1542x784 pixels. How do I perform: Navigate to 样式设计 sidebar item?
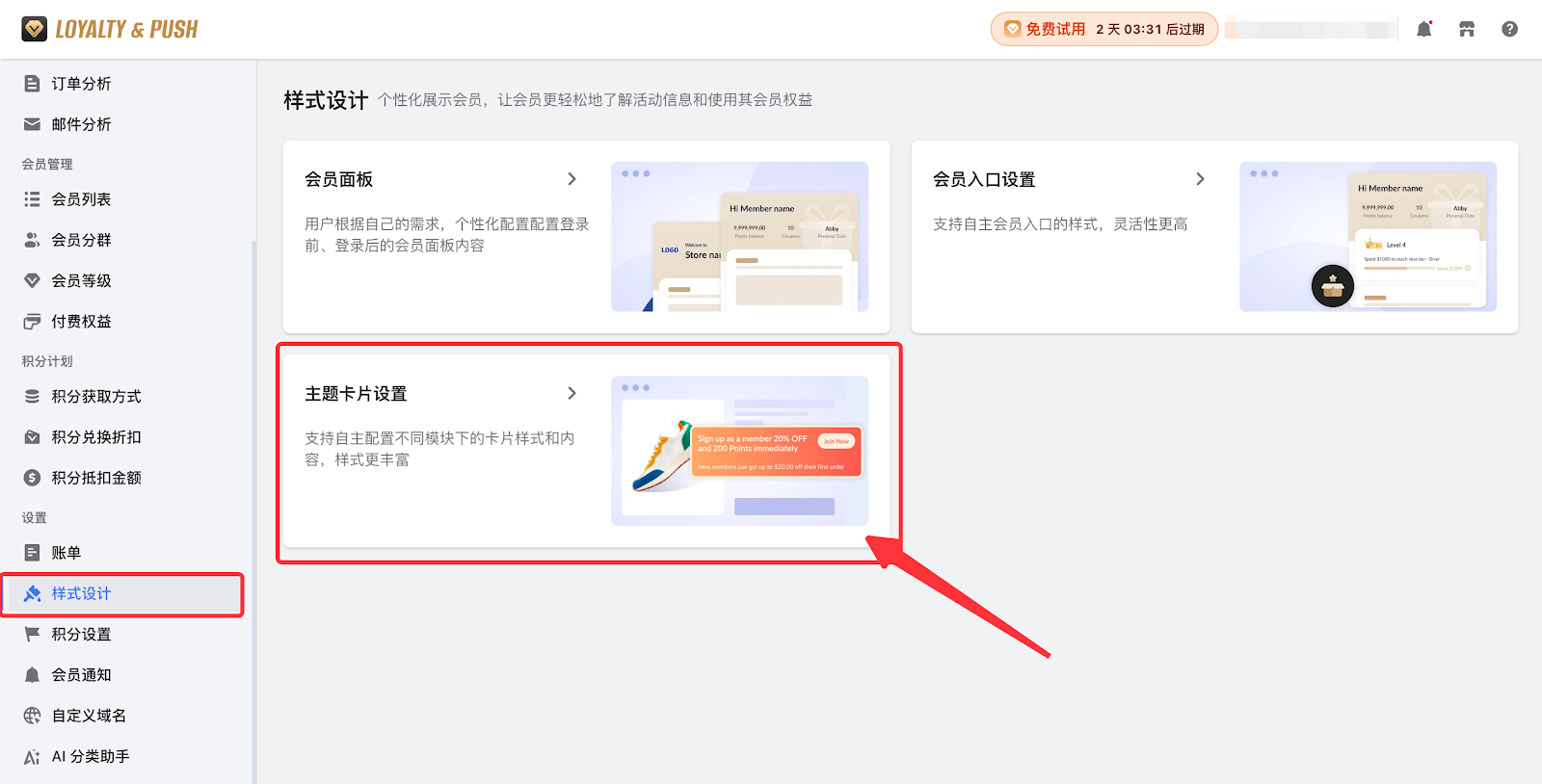pyautogui.click(x=81, y=594)
